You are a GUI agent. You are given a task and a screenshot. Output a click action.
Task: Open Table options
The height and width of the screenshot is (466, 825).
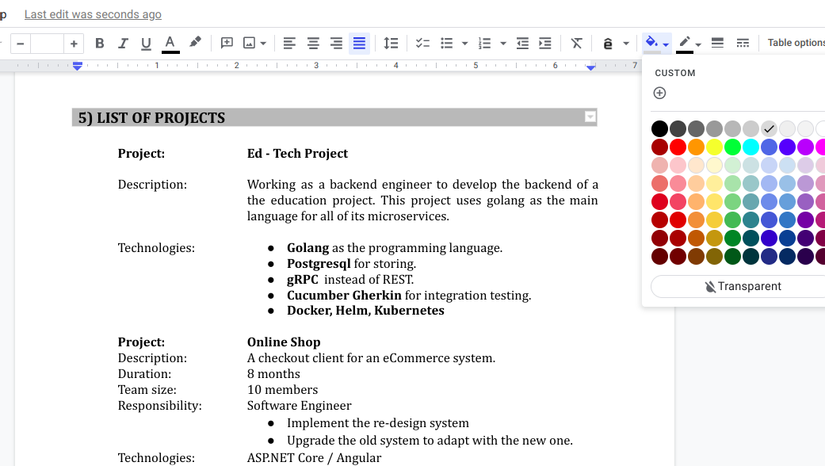[796, 43]
